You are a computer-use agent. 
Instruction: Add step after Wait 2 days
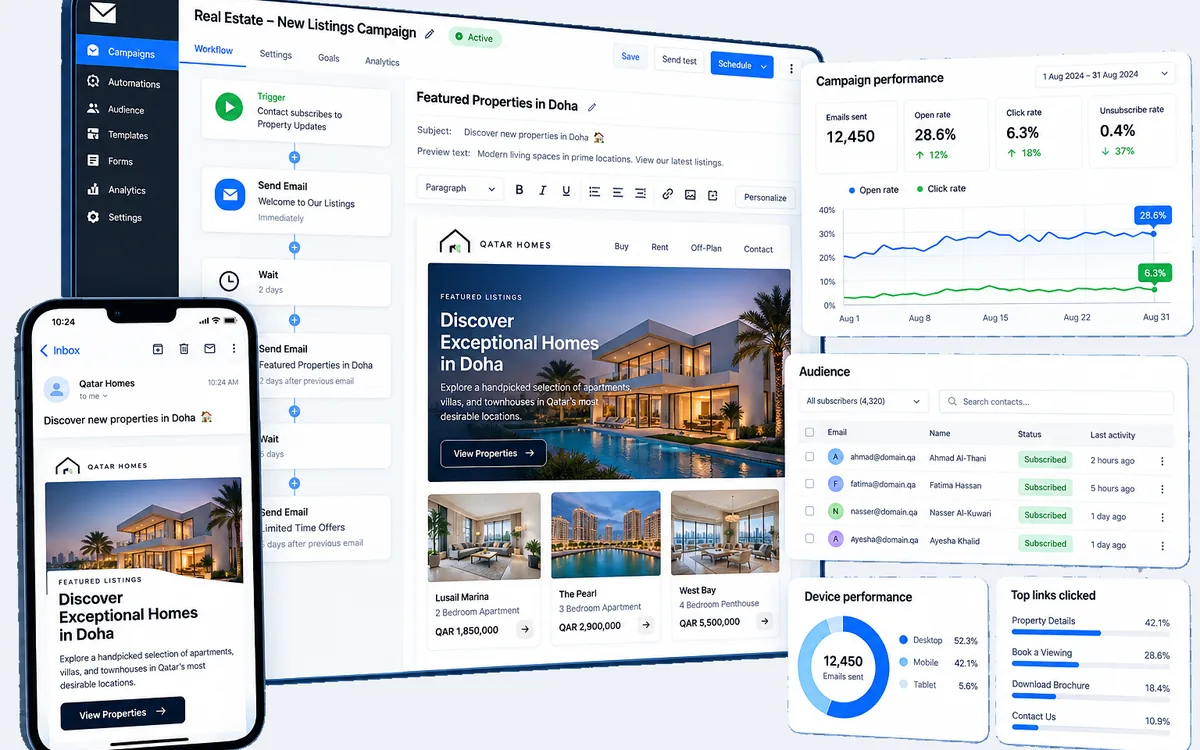(294, 320)
